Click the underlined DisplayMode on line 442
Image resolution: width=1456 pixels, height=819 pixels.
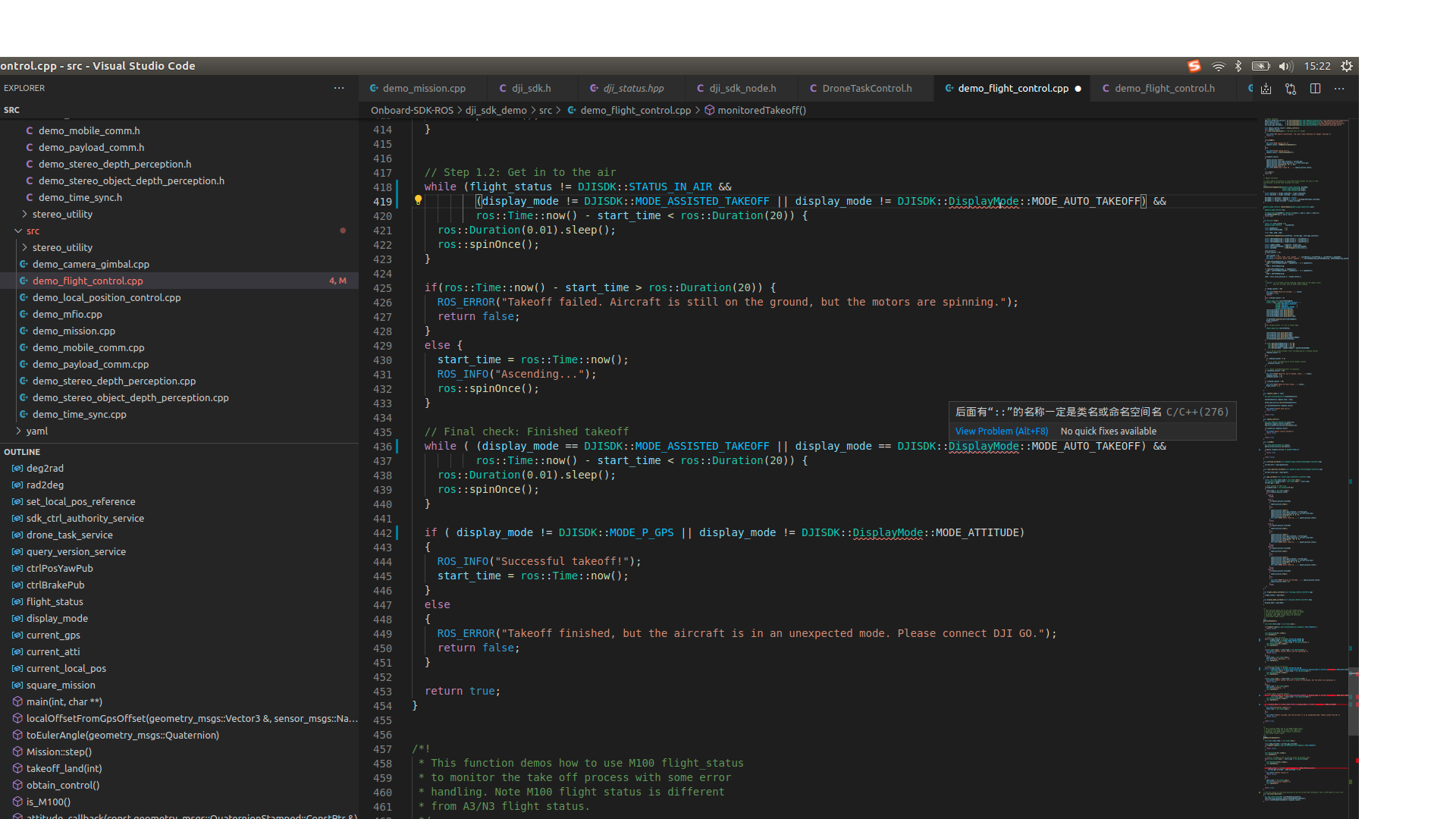pyautogui.click(x=887, y=533)
